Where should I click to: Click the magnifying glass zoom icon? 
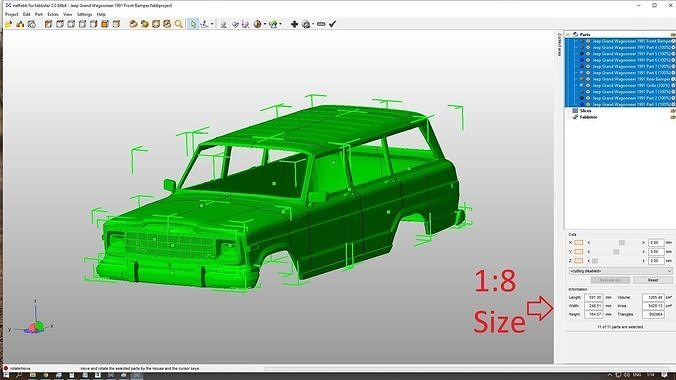[x=179, y=24]
